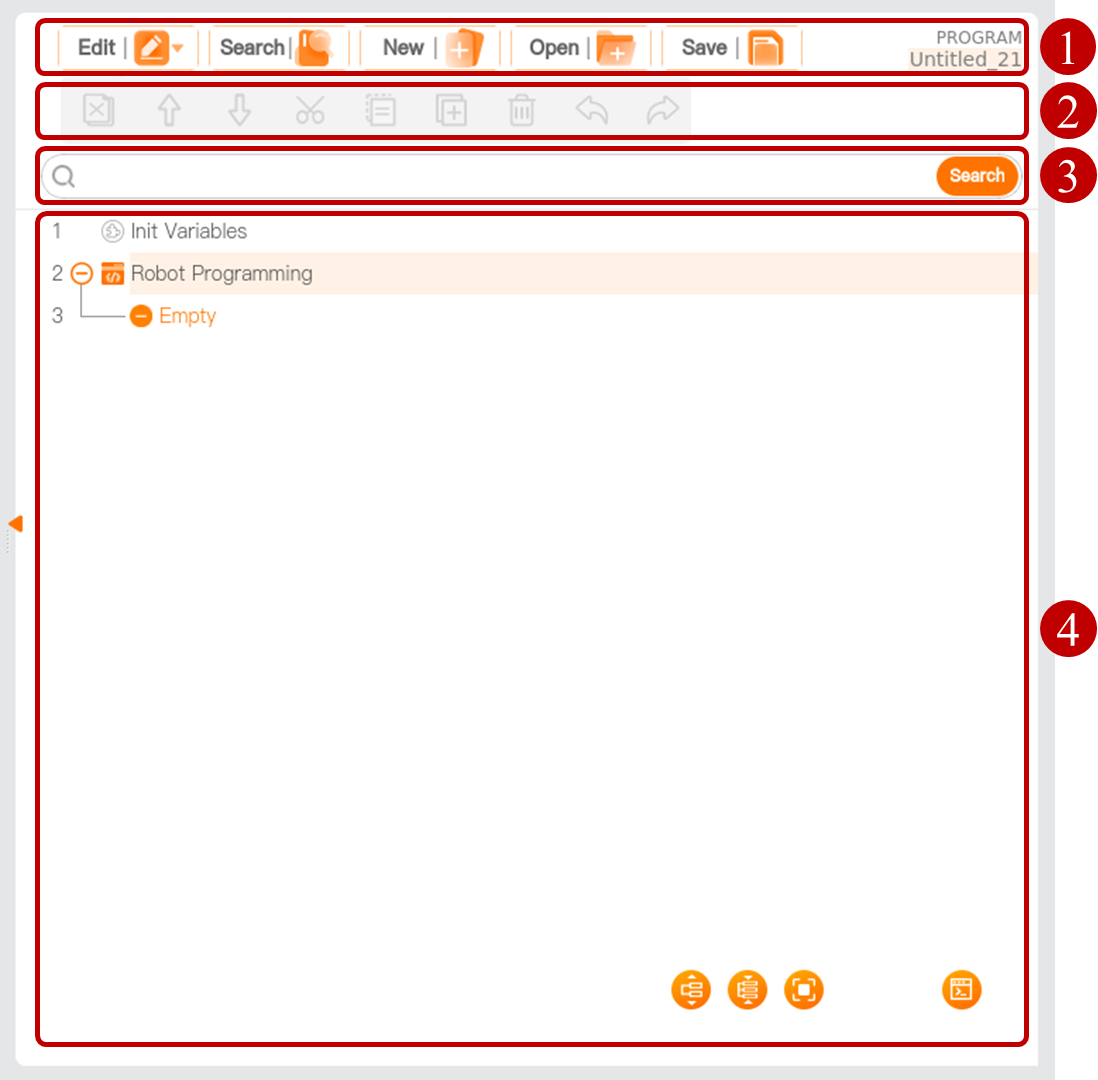Click the dashed-outline page icon in toolbar
This screenshot has height=1080, width=1098.
coord(381,111)
